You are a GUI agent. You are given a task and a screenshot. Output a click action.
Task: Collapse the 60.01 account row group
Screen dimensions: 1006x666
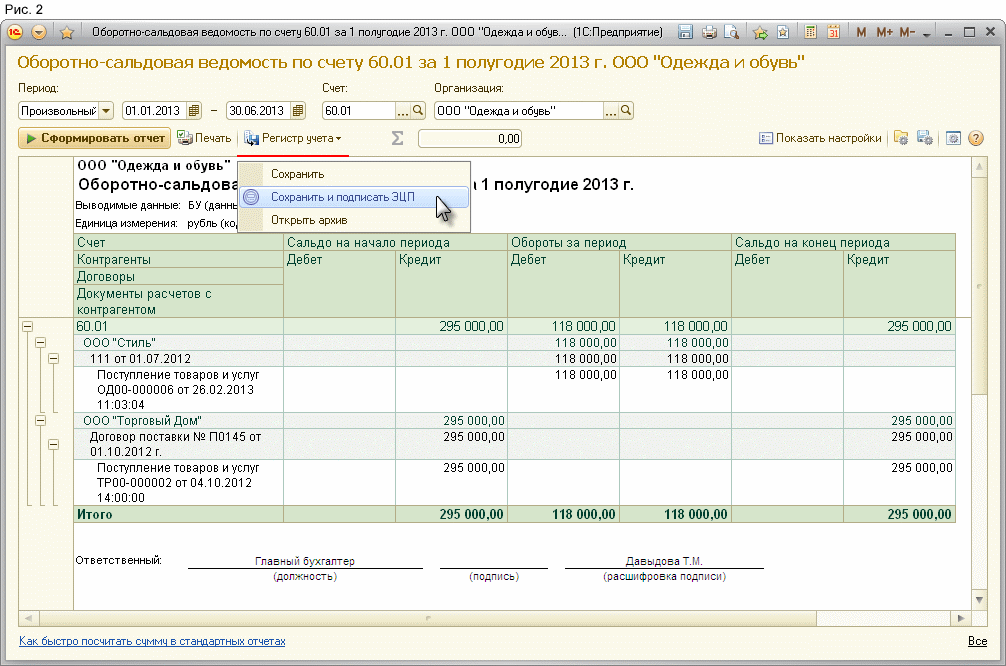tap(27, 326)
